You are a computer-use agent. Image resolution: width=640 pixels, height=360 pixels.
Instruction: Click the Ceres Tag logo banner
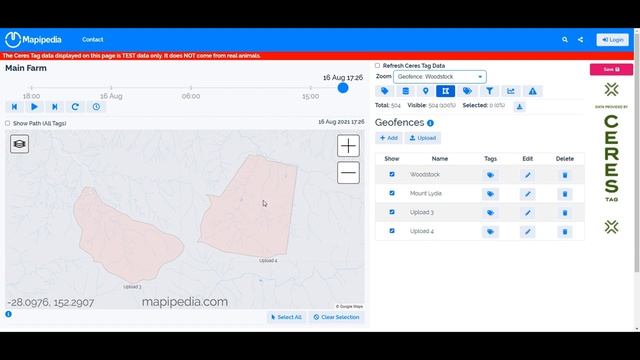click(611, 158)
